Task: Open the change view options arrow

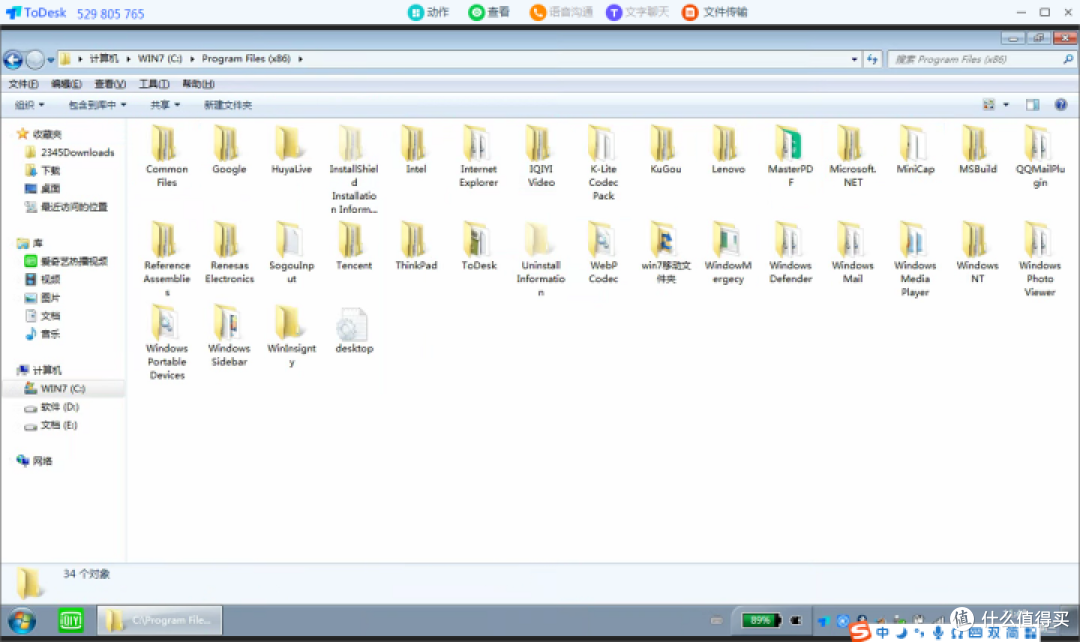Action: [x=1006, y=105]
